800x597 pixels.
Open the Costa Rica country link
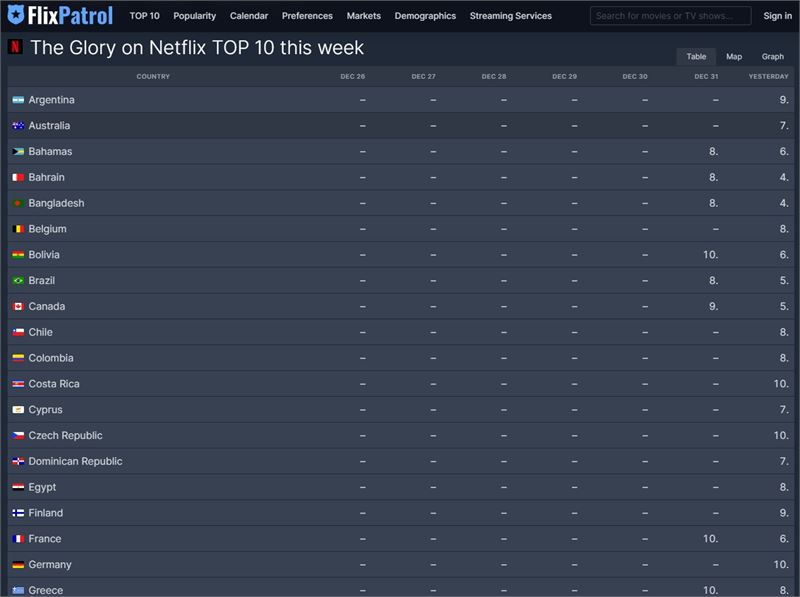(54, 384)
